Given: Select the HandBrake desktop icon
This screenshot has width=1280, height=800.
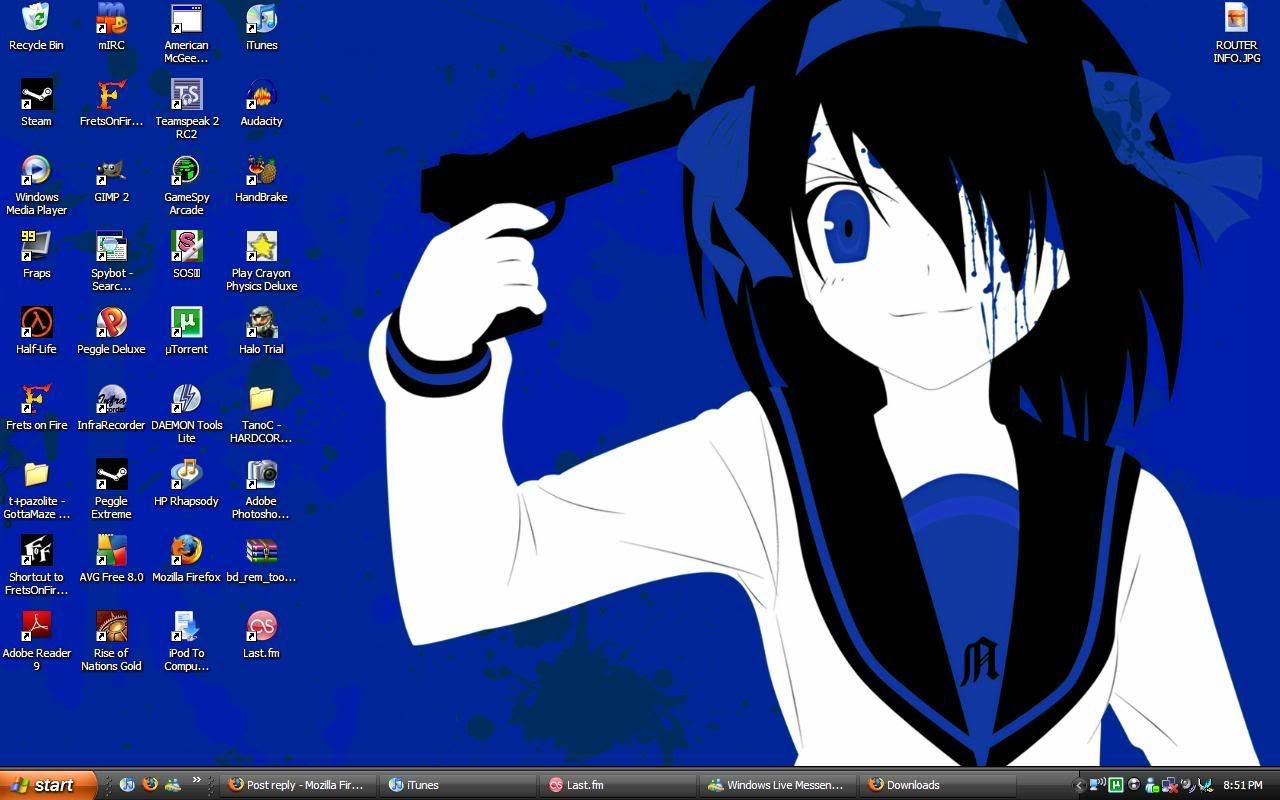Looking at the screenshot, I should [261, 179].
